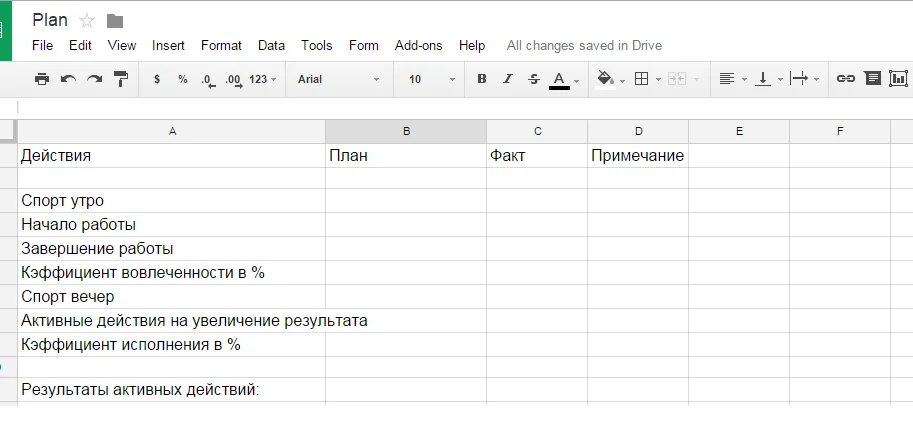This screenshot has height=422, width=913.
Task: Select column A header
Action: click(x=172, y=132)
